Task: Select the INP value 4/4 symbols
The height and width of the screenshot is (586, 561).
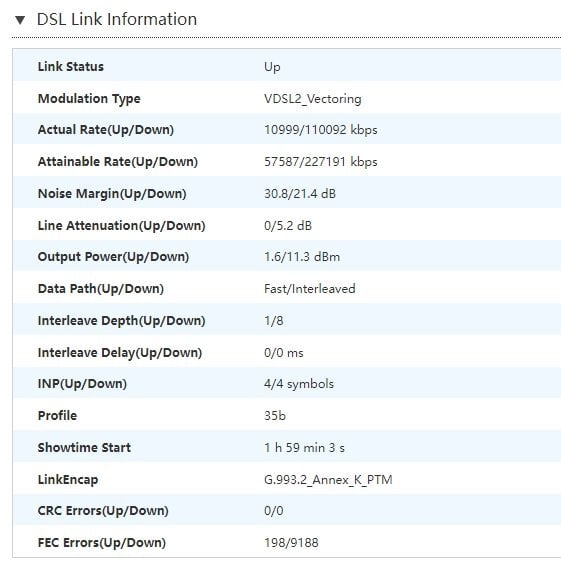Action: click(299, 384)
